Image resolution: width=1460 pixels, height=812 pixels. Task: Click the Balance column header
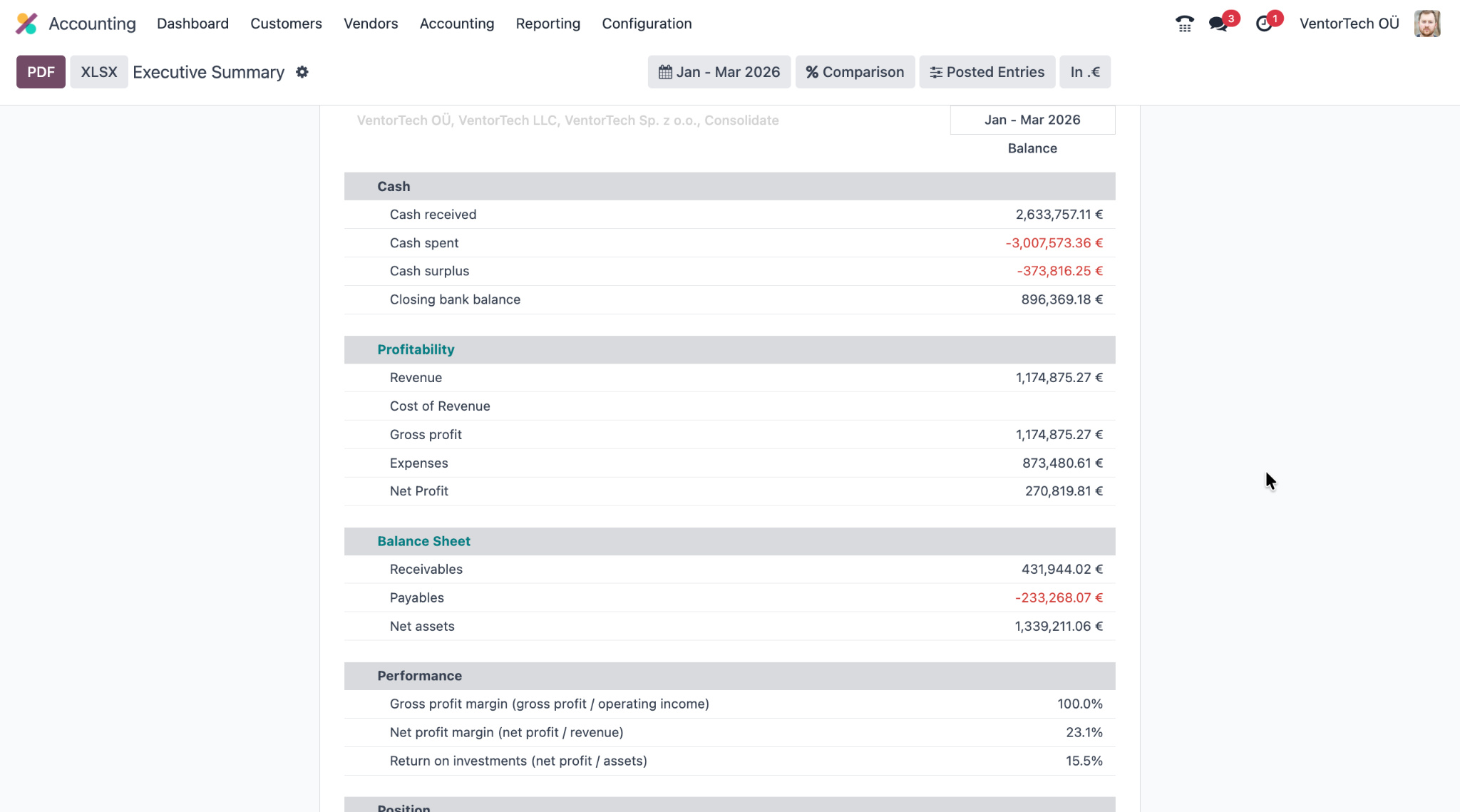pyautogui.click(x=1032, y=148)
